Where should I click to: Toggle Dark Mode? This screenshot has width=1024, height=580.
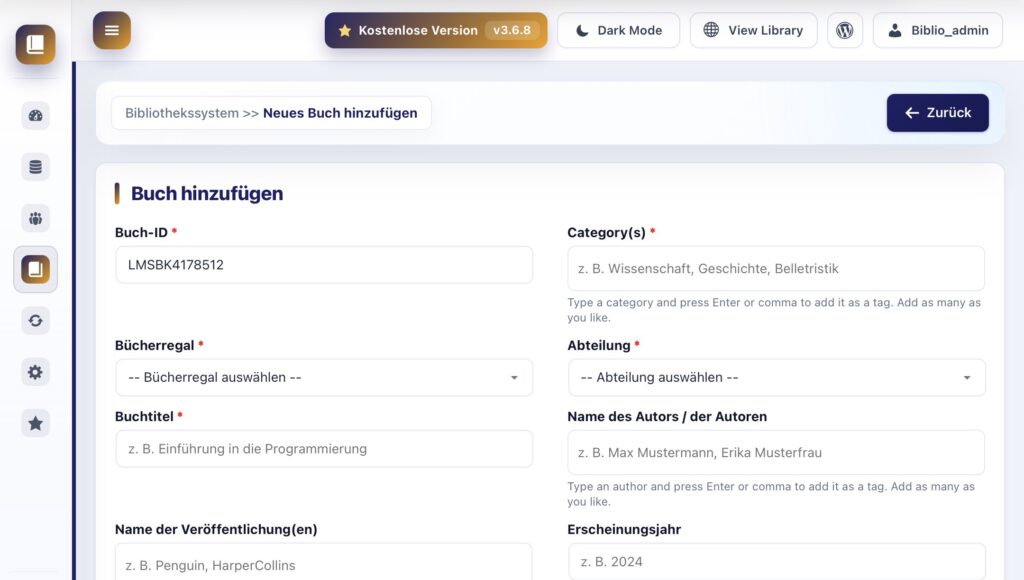tap(618, 30)
